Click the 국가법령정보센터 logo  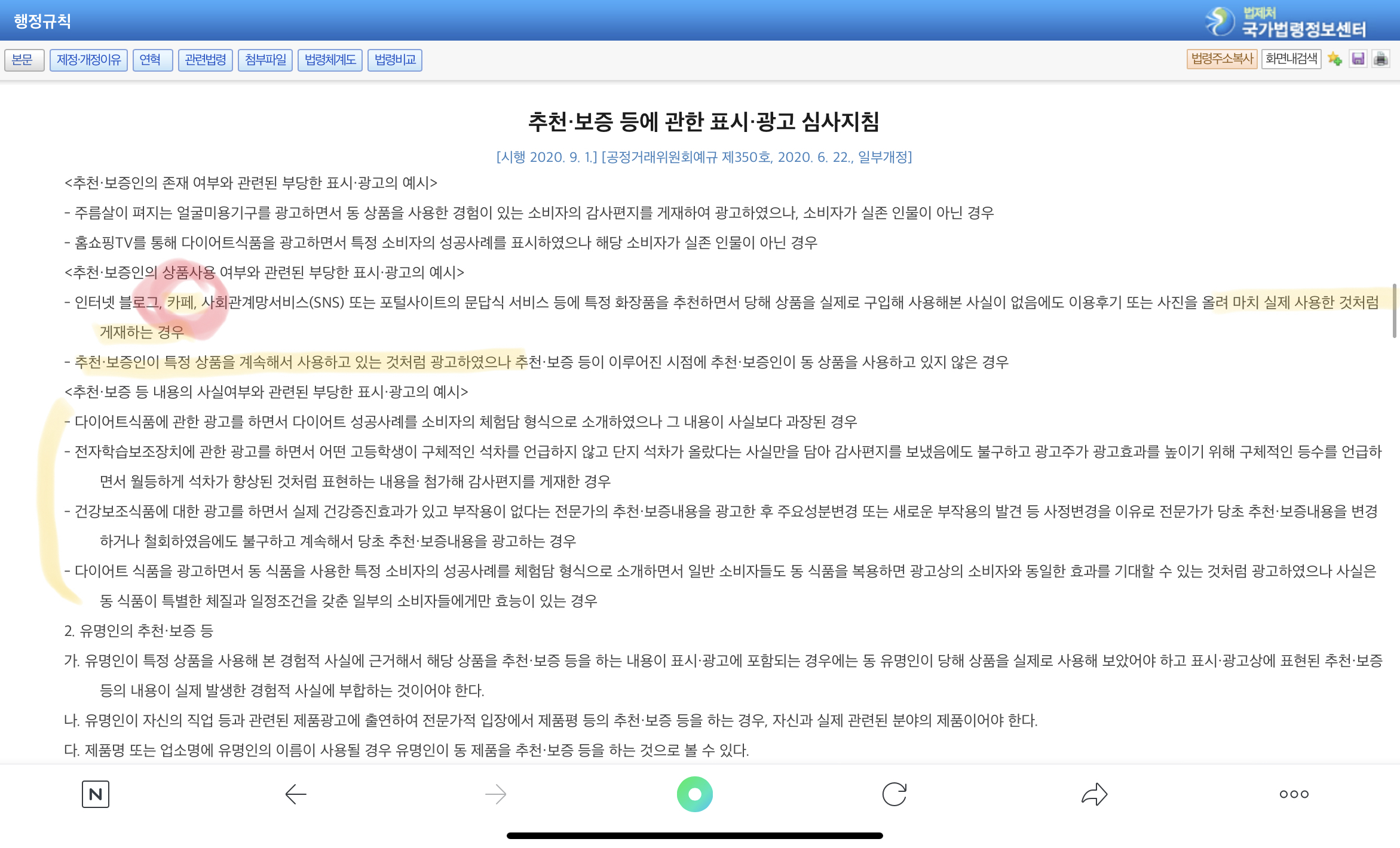pos(1286,21)
